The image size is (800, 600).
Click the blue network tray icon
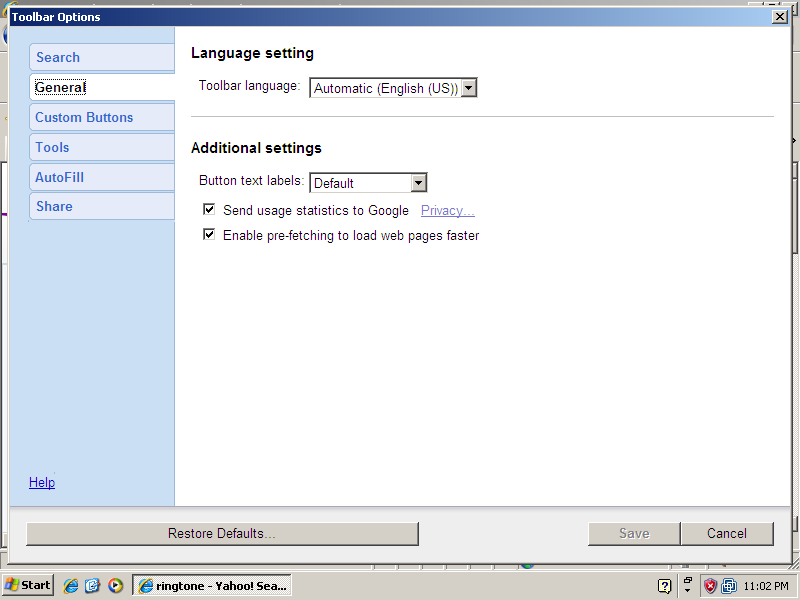click(729, 586)
